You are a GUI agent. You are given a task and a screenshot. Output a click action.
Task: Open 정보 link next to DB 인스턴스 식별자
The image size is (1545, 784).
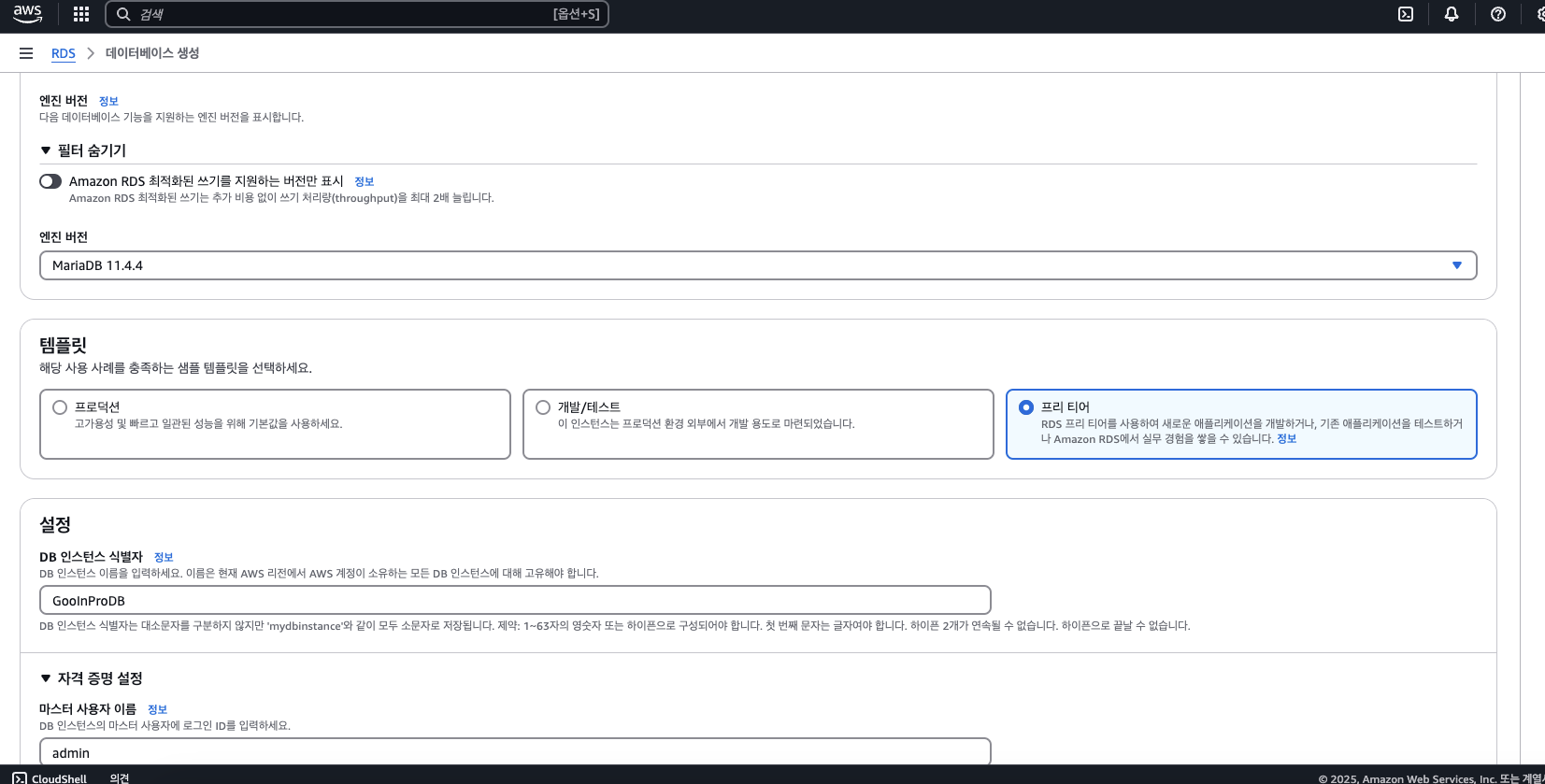pyautogui.click(x=164, y=557)
